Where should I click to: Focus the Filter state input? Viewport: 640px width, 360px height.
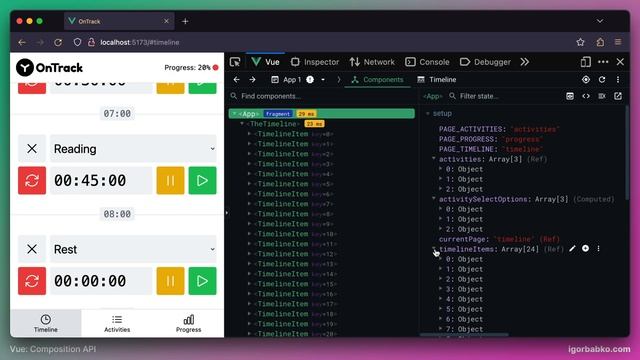click(x=506, y=96)
